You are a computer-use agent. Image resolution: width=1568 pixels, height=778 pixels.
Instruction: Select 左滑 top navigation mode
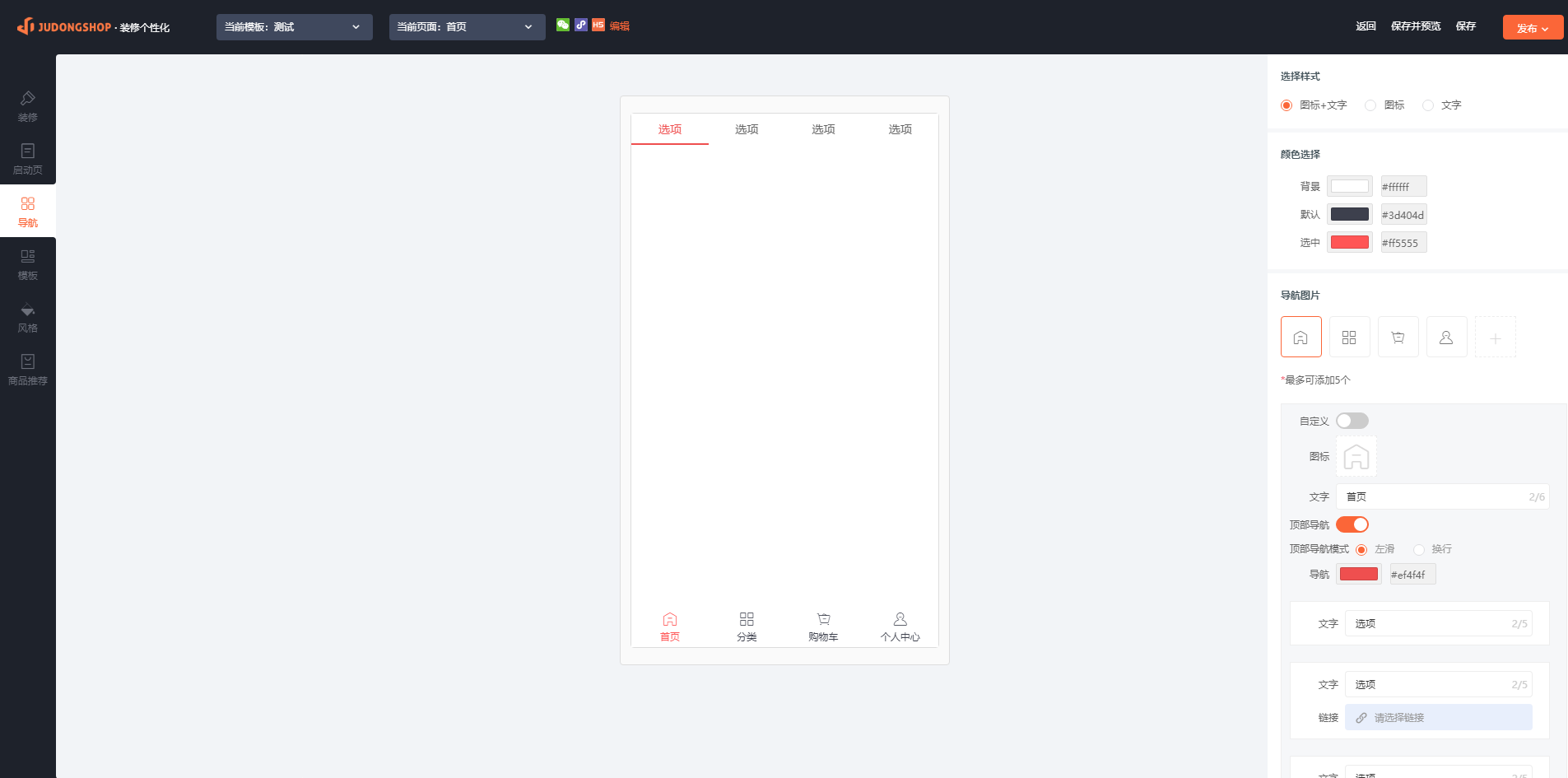(x=1361, y=549)
